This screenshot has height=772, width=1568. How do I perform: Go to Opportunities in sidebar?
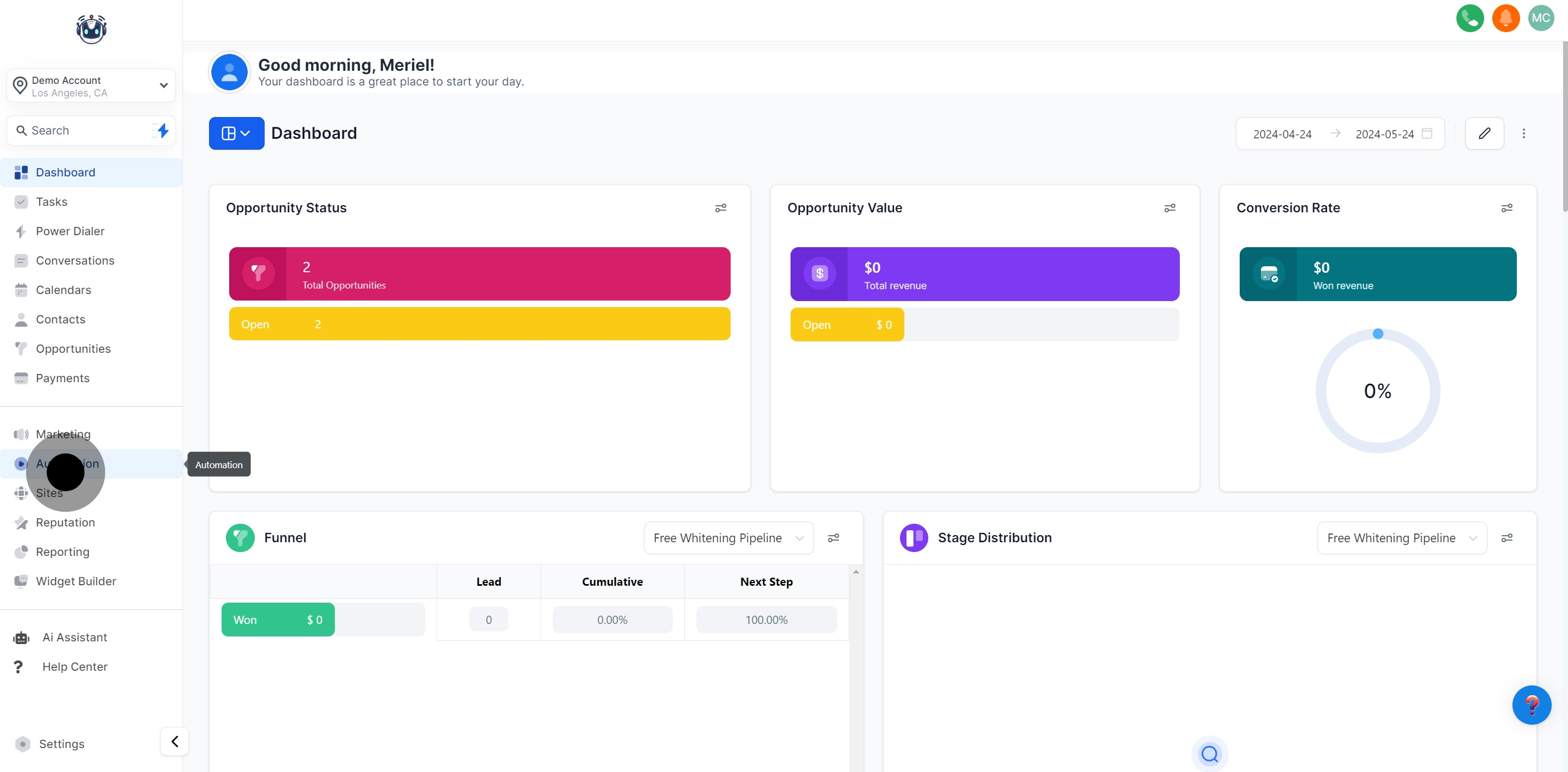[x=73, y=349]
